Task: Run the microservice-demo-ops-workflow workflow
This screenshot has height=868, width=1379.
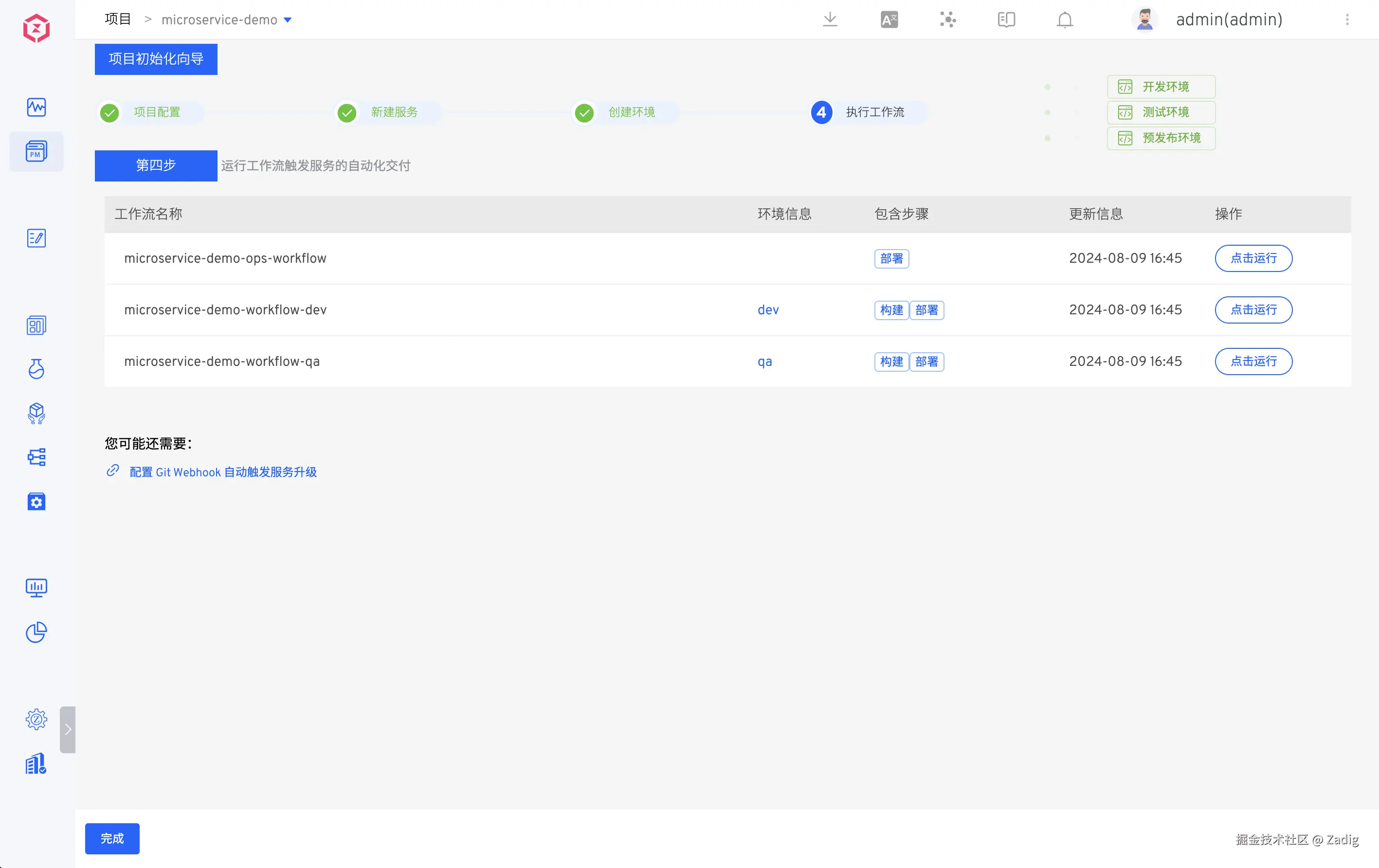Action: point(1253,258)
